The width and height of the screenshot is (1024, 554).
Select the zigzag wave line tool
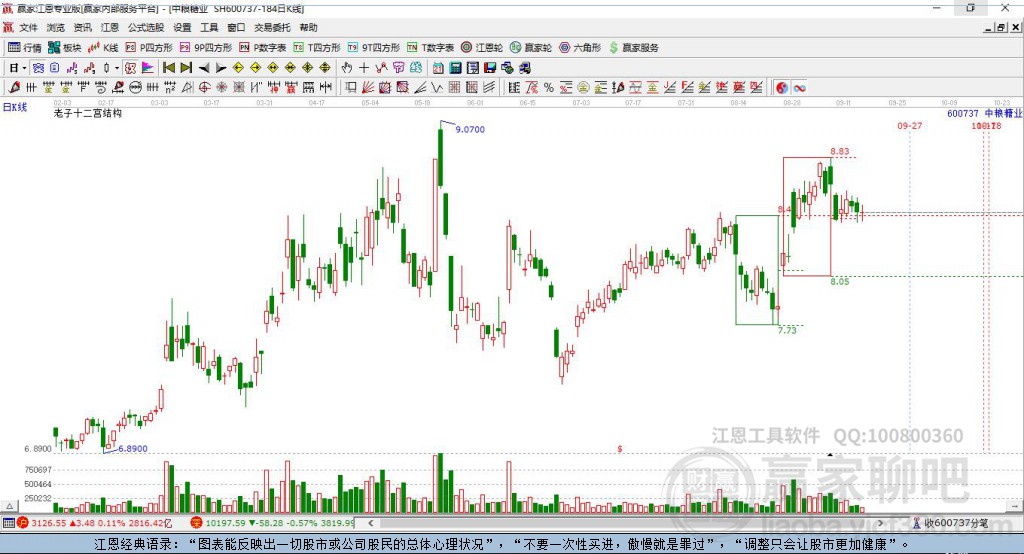coord(436,87)
